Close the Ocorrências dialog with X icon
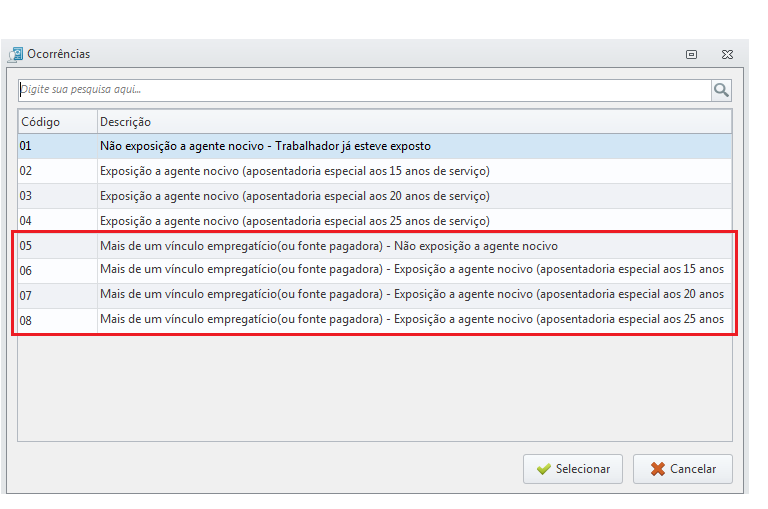The width and height of the screenshot is (768, 509). point(727,54)
